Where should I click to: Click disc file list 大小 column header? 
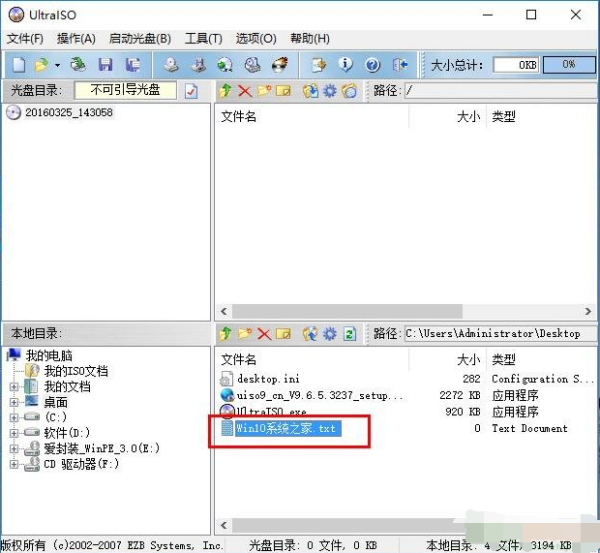[468, 117]
